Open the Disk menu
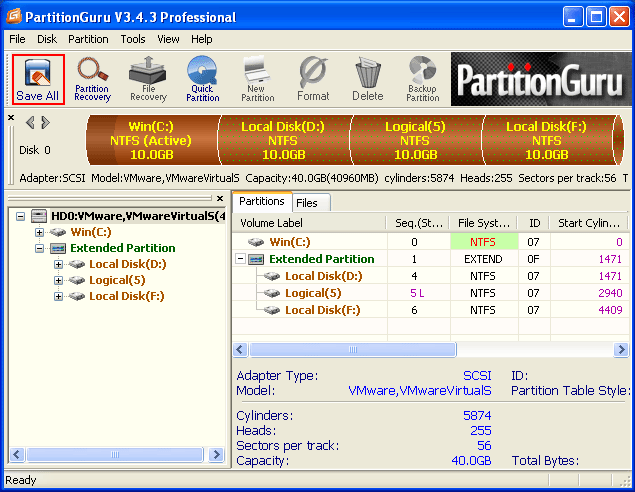Screen dimensions: 635x492 point(47,39)
